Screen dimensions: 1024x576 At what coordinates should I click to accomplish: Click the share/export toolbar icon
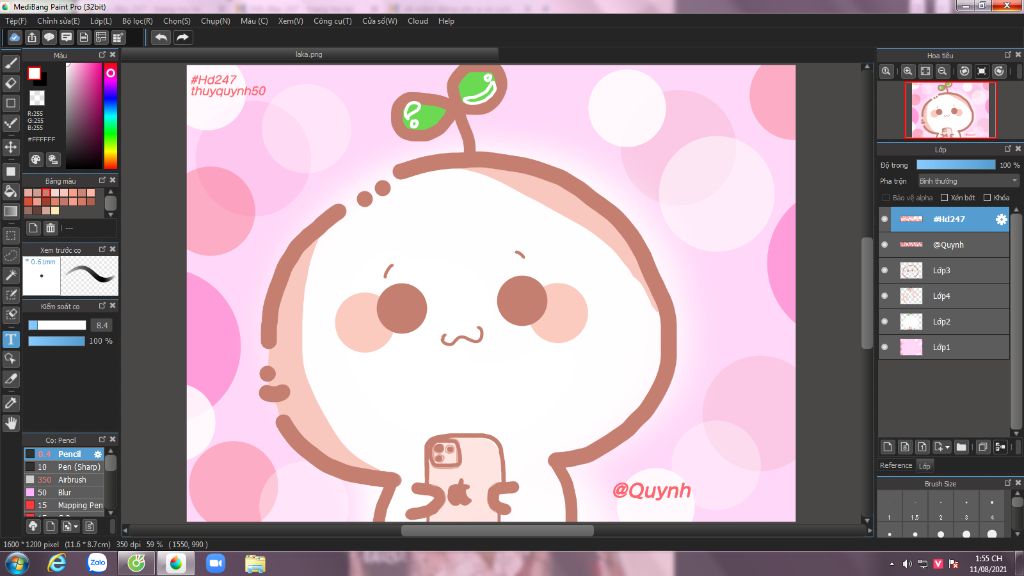pos(32,37)
